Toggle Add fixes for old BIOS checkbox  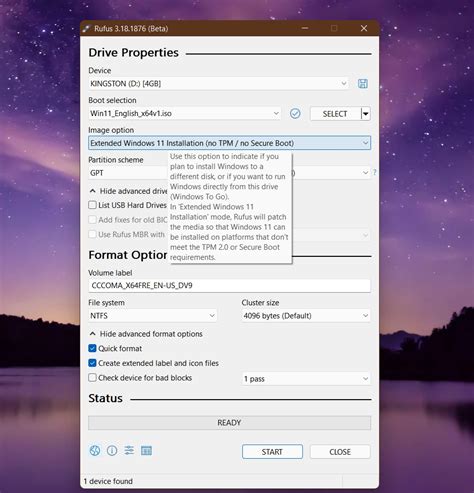(92, 220)
